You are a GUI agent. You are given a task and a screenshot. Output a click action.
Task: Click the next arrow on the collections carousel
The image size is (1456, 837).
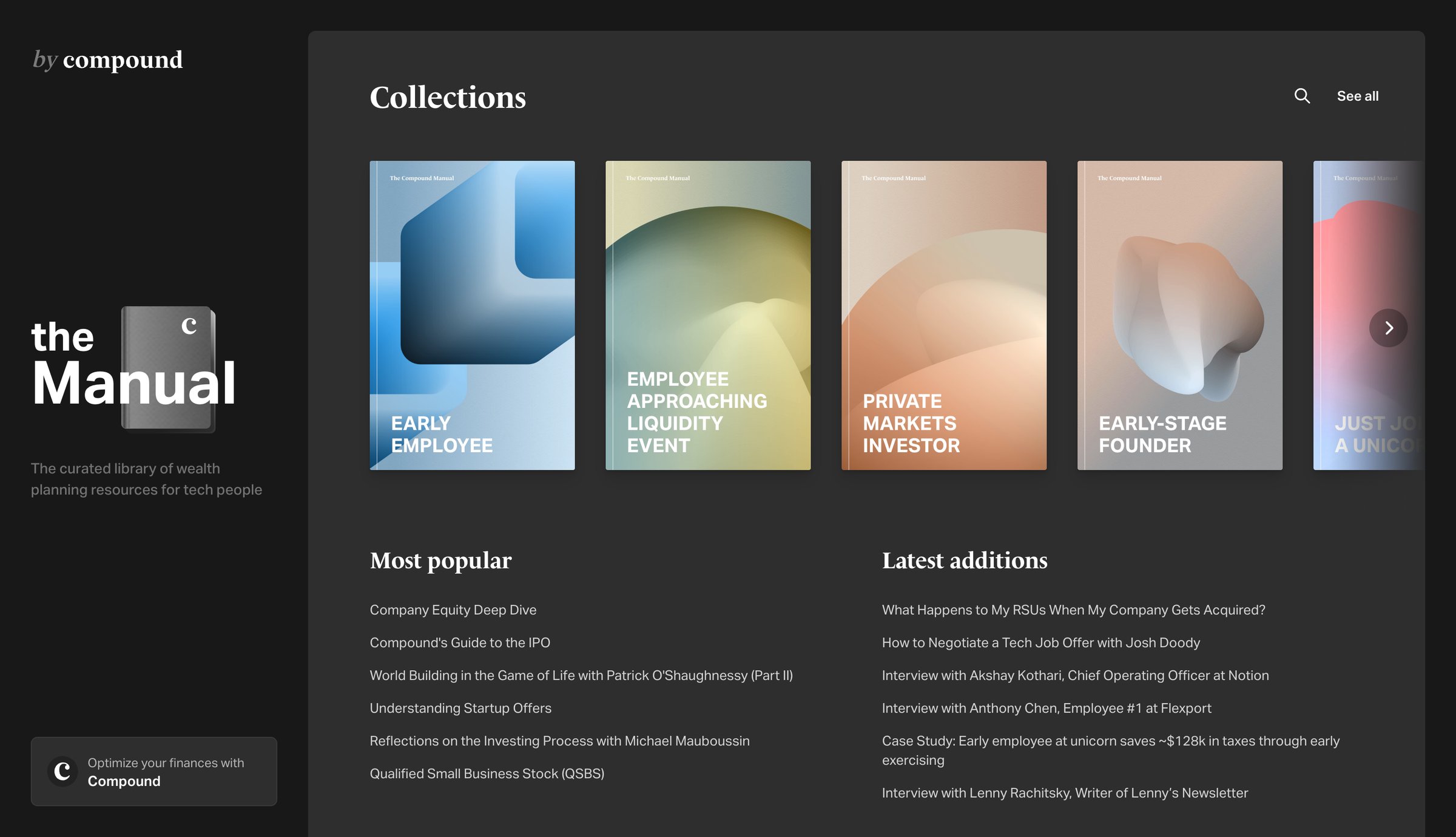coord(1388,328)
